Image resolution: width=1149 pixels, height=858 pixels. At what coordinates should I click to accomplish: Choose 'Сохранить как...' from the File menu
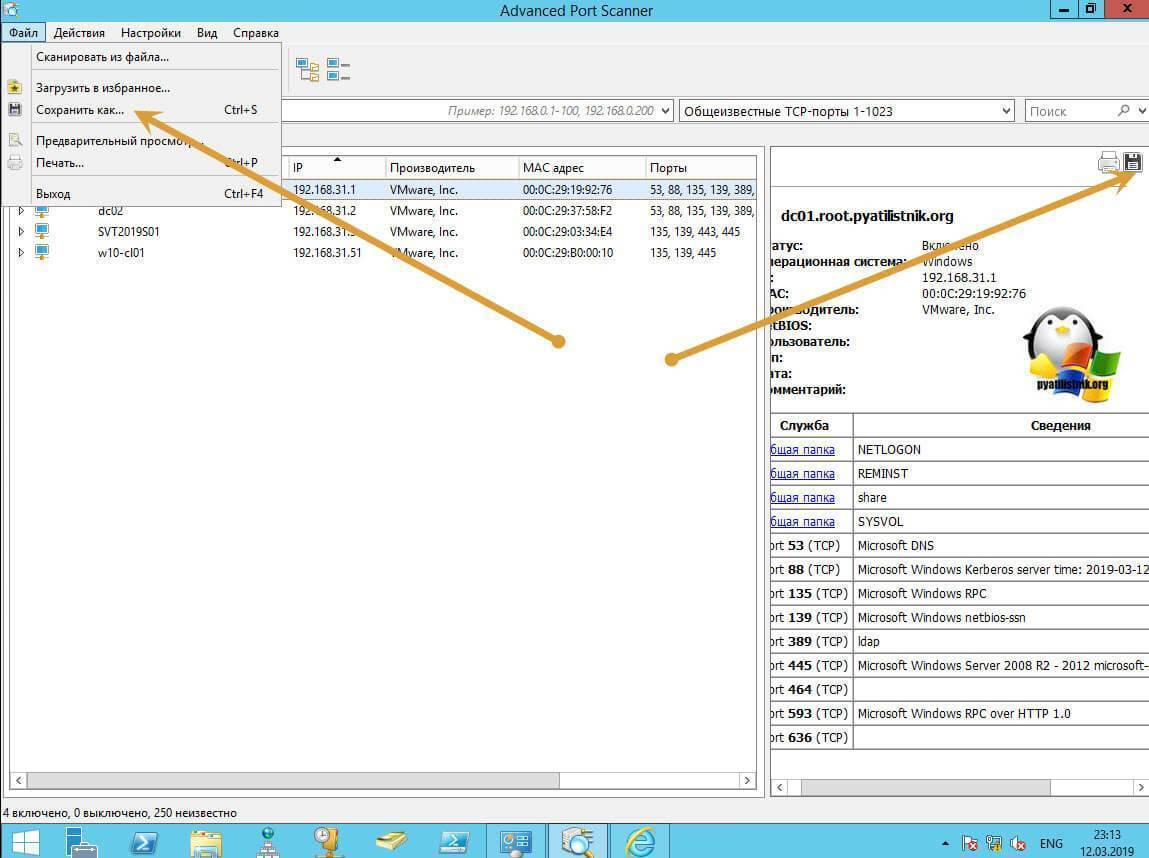80,110
